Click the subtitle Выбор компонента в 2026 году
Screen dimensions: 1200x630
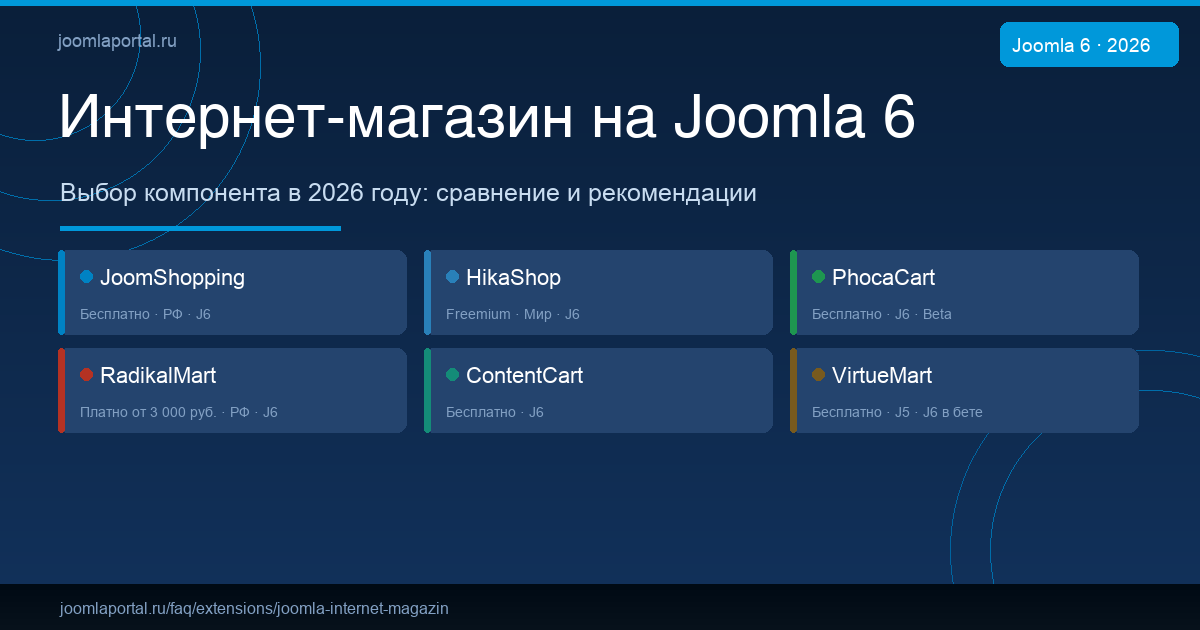click(408, 193)
